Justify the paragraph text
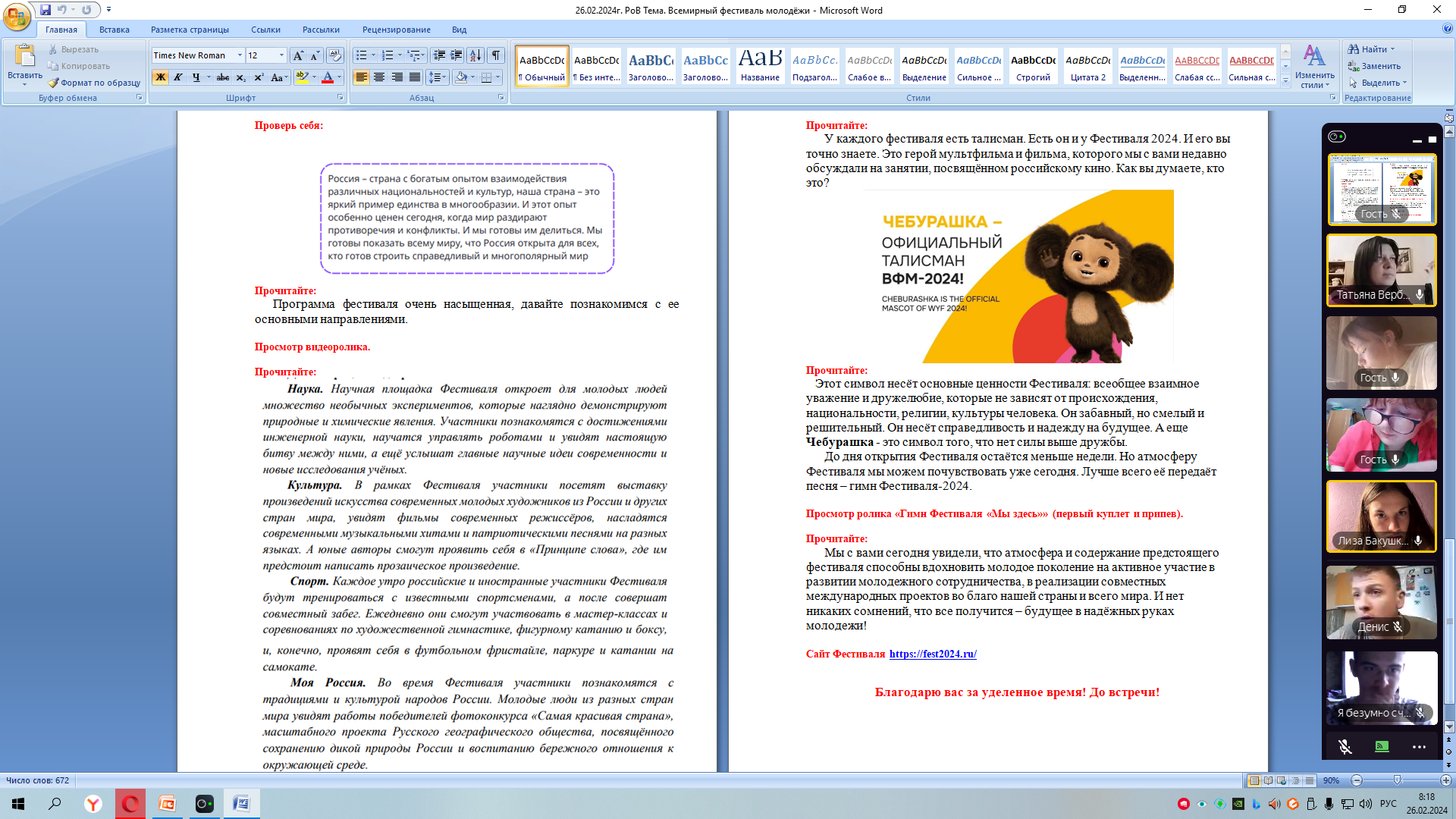Image resolution: width=1456 pixels, height=819 pixels. (415, 77)
